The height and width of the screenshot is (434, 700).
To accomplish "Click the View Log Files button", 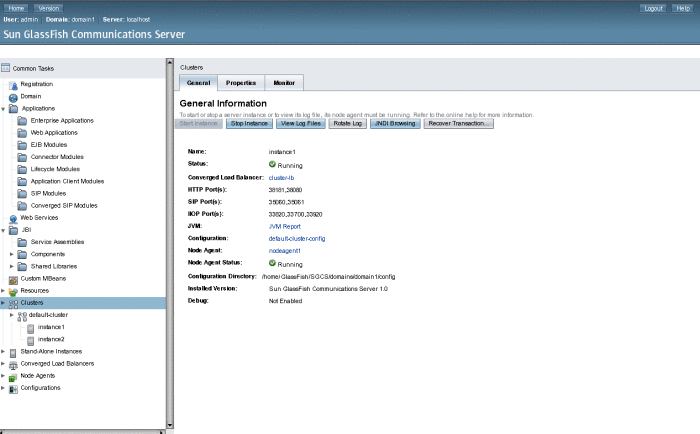I will 300,124.
